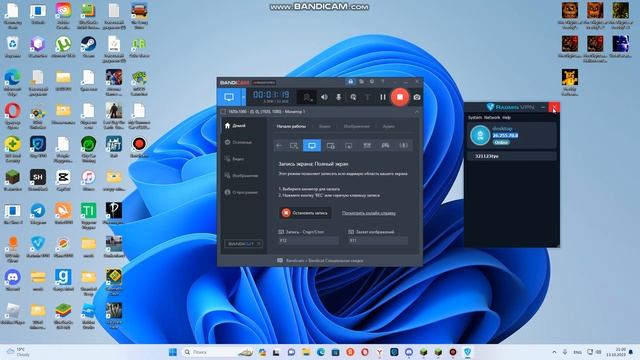Click the taskbar search box

pyautogui.click(x=218, y=352)
